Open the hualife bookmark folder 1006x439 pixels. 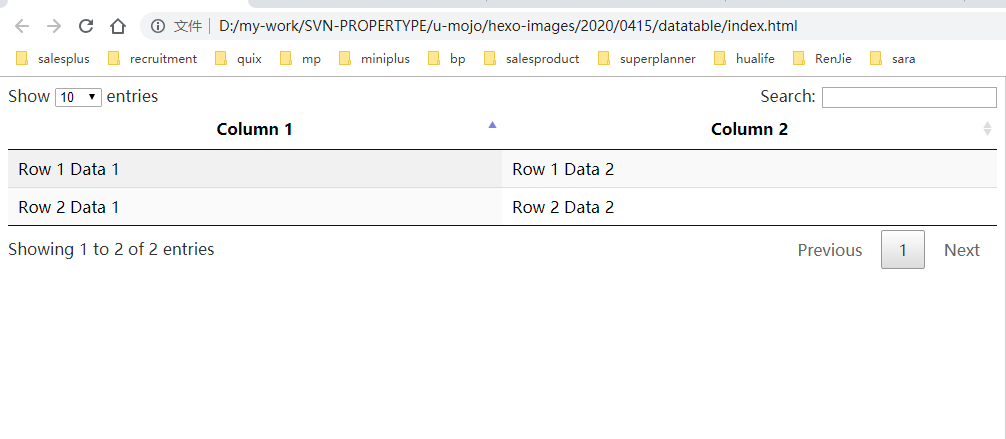click(x=745, y=59)
